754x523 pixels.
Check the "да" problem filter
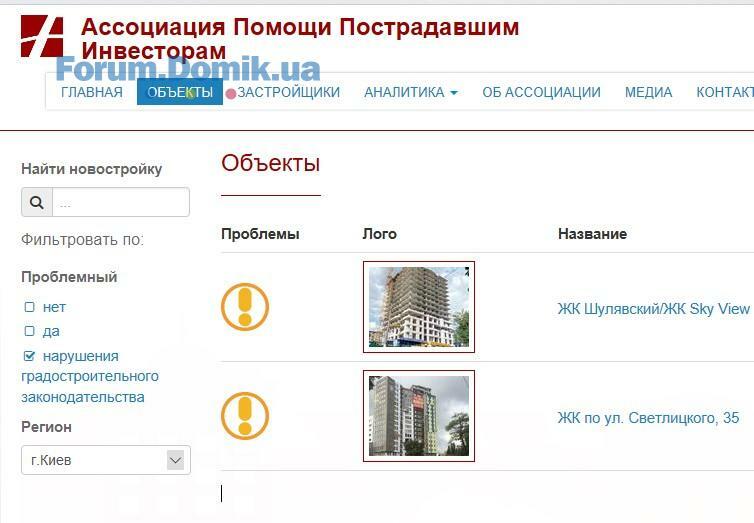point(30,331)
